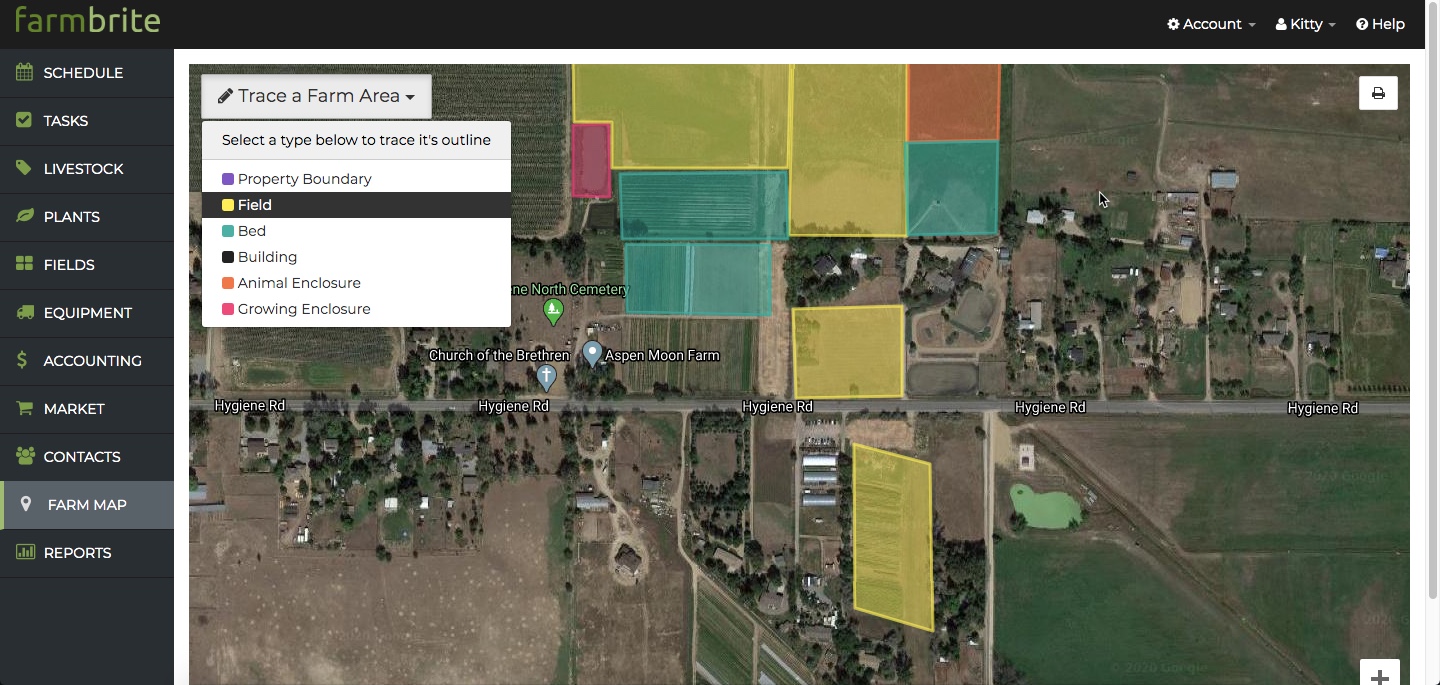Click the Schedule calendar icon in sidebar

pos(24,73)
